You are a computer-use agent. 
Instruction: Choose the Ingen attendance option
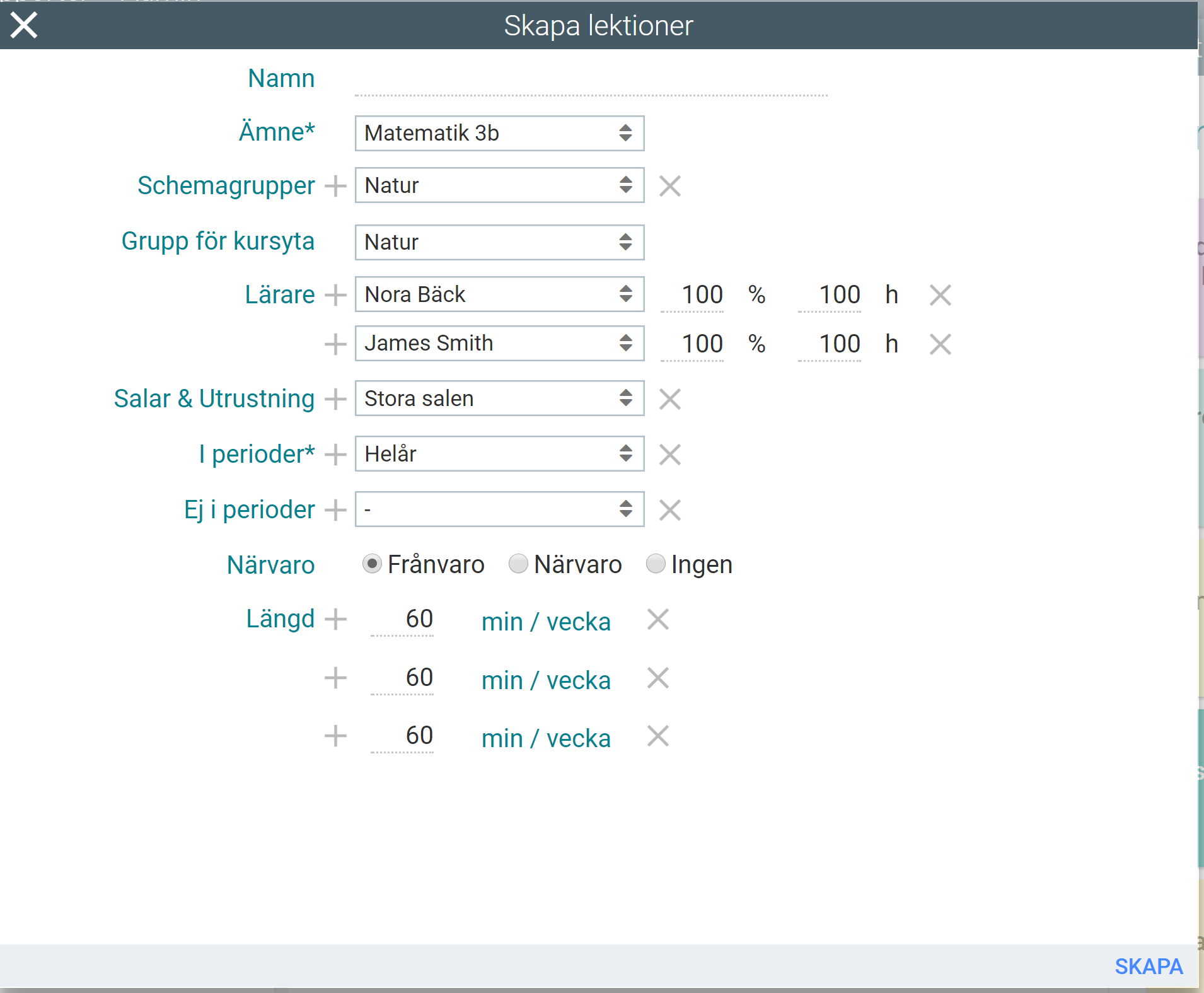(656, 564)
